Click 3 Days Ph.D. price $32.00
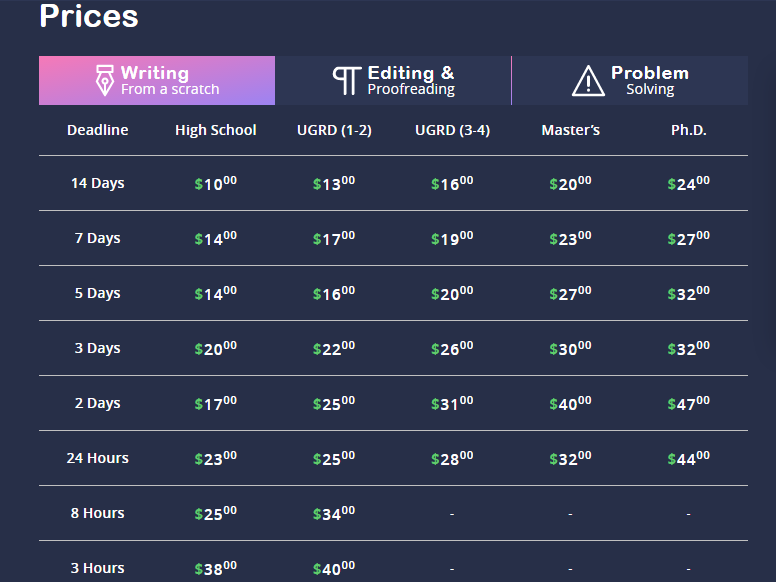Viewport: 776px width, 582px height. [688, 348]
